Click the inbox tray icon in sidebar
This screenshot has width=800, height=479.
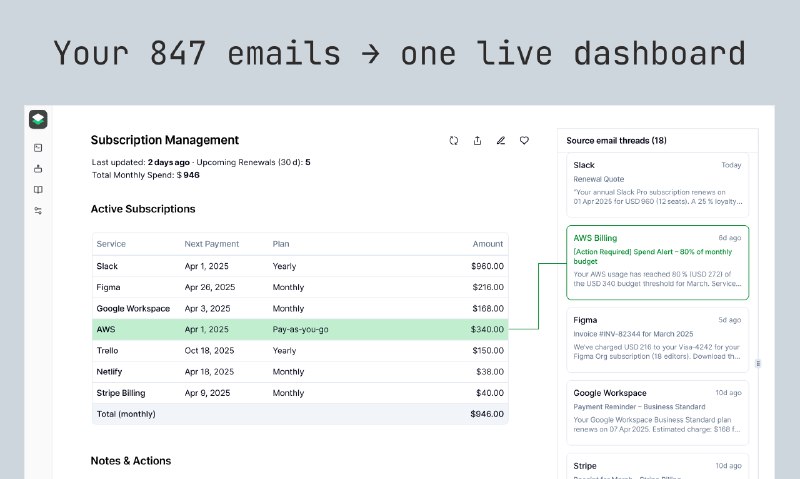click(x=38, y=169)
